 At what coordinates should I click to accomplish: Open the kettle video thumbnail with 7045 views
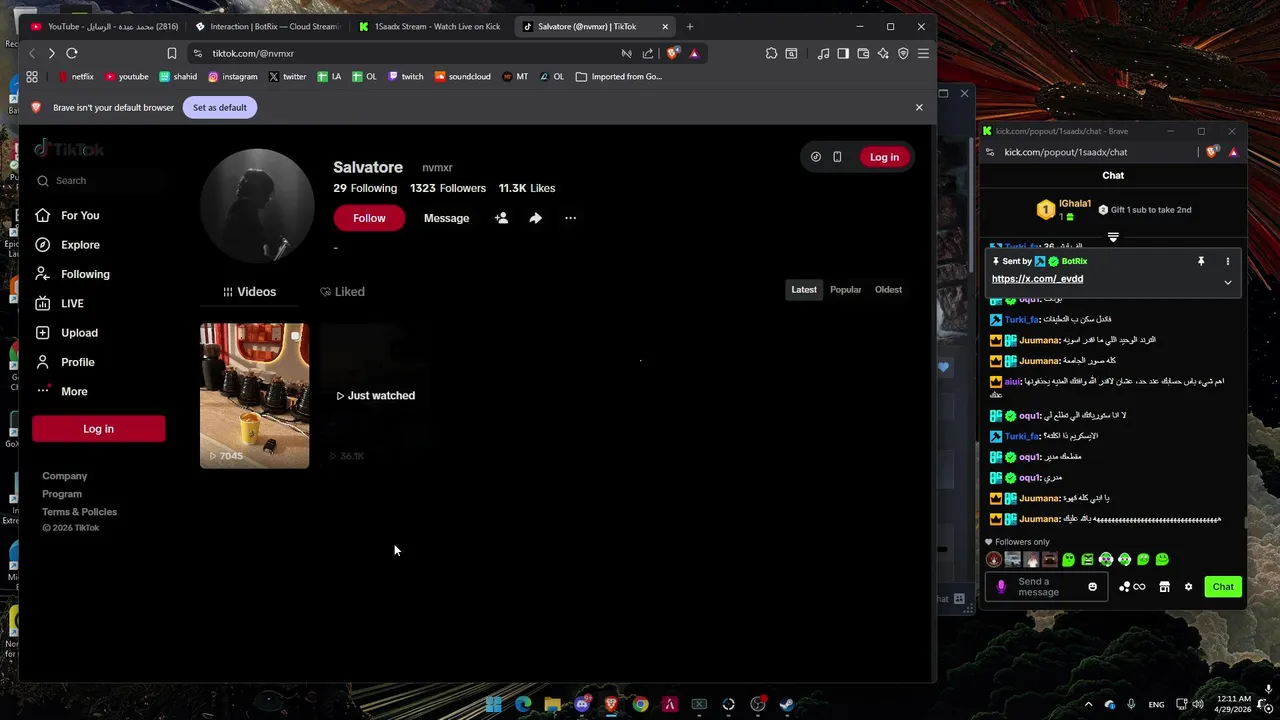click(x=254, y=395)
